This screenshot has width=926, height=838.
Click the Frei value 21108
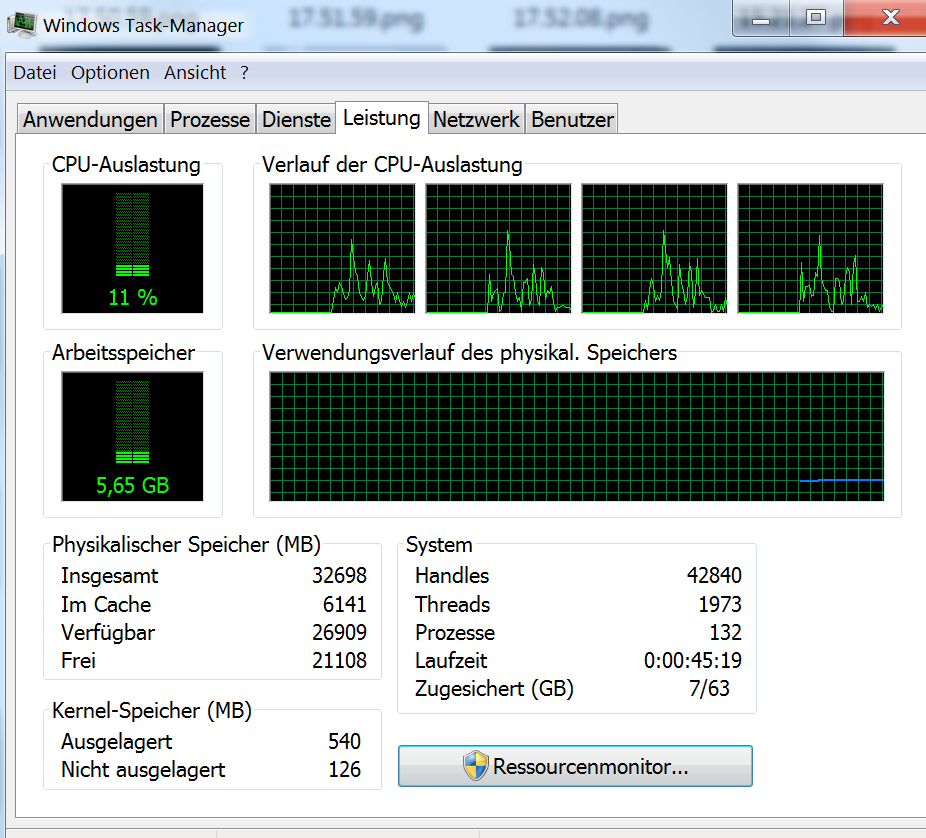(x=340, y=660)
